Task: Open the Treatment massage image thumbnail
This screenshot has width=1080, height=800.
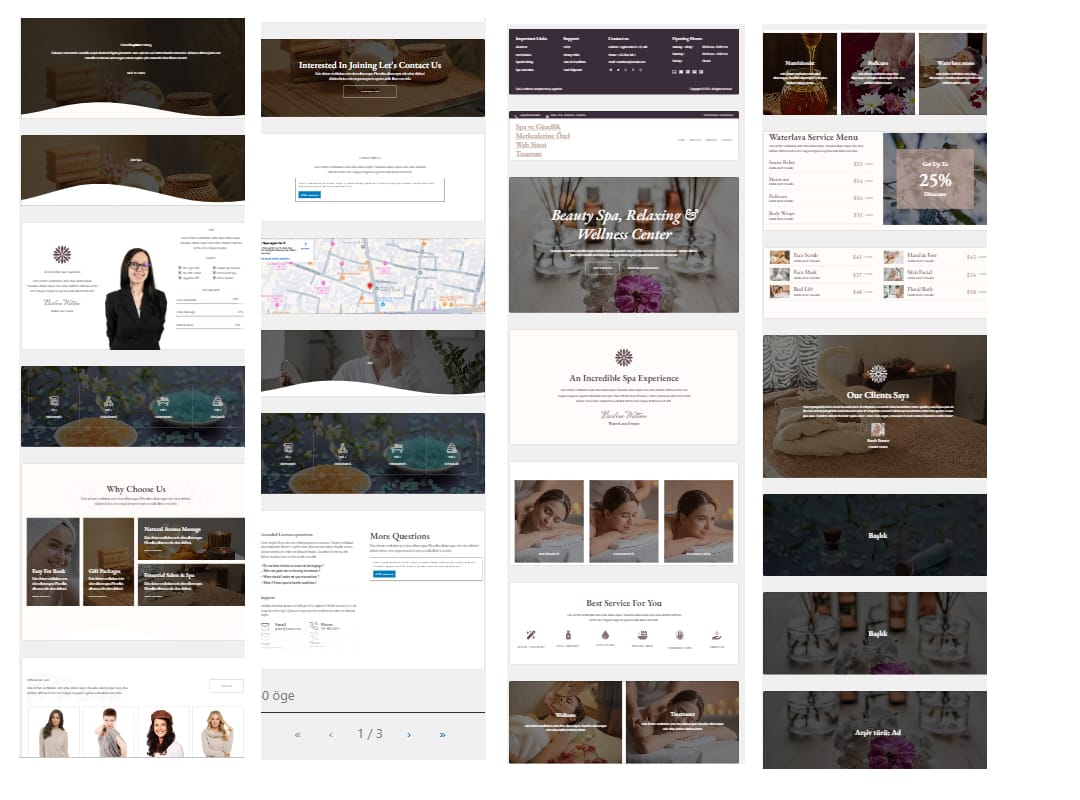Action: point(683,722)
